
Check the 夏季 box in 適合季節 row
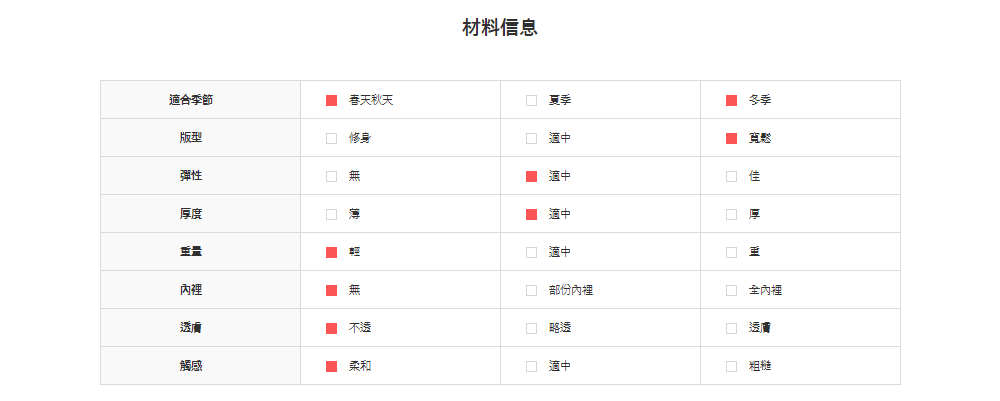[x=531, y=100]
